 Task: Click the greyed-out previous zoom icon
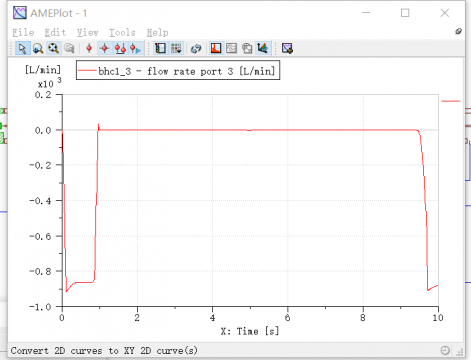click(x=69, y=49)
